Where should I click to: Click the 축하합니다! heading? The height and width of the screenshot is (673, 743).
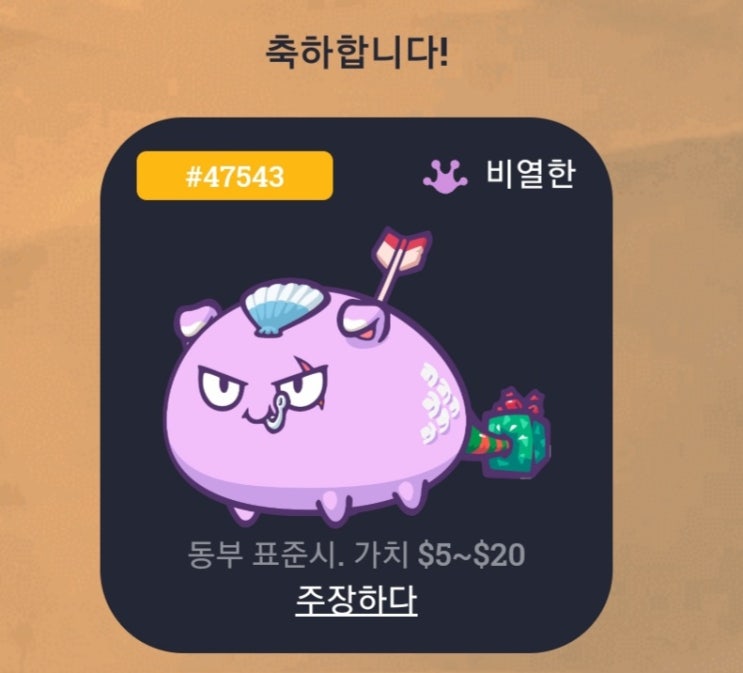point(357,53)
